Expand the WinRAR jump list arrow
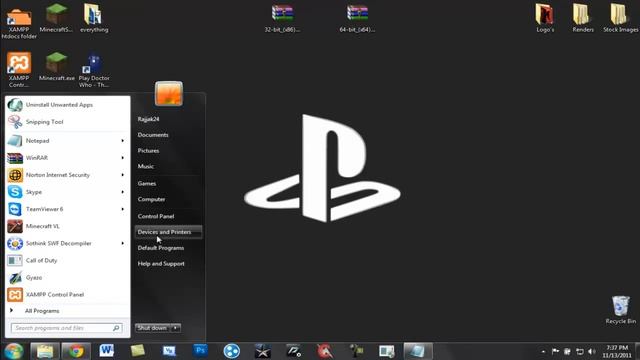This screenshot has width=640, height=360. 122,158
